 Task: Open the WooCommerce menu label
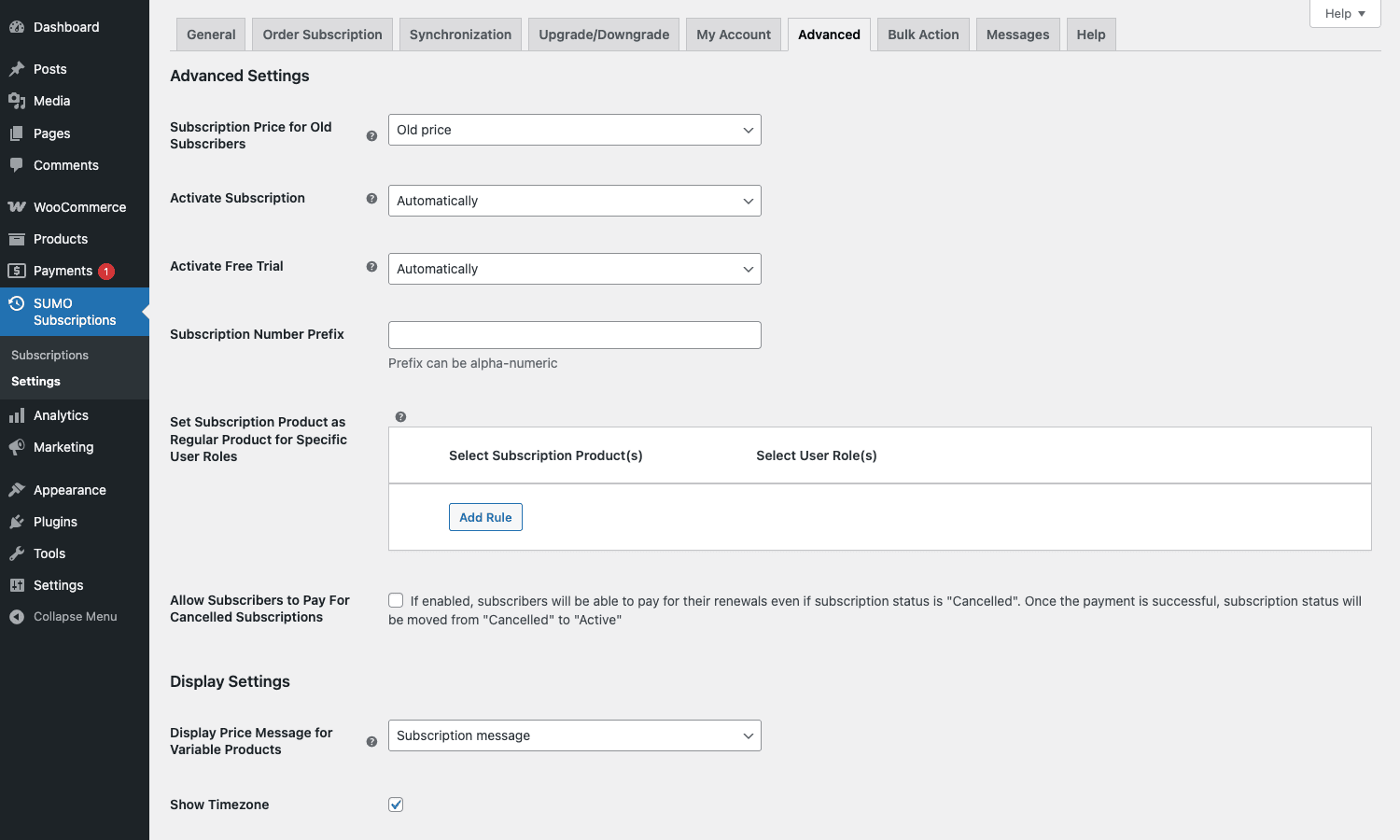coord(79,207)
